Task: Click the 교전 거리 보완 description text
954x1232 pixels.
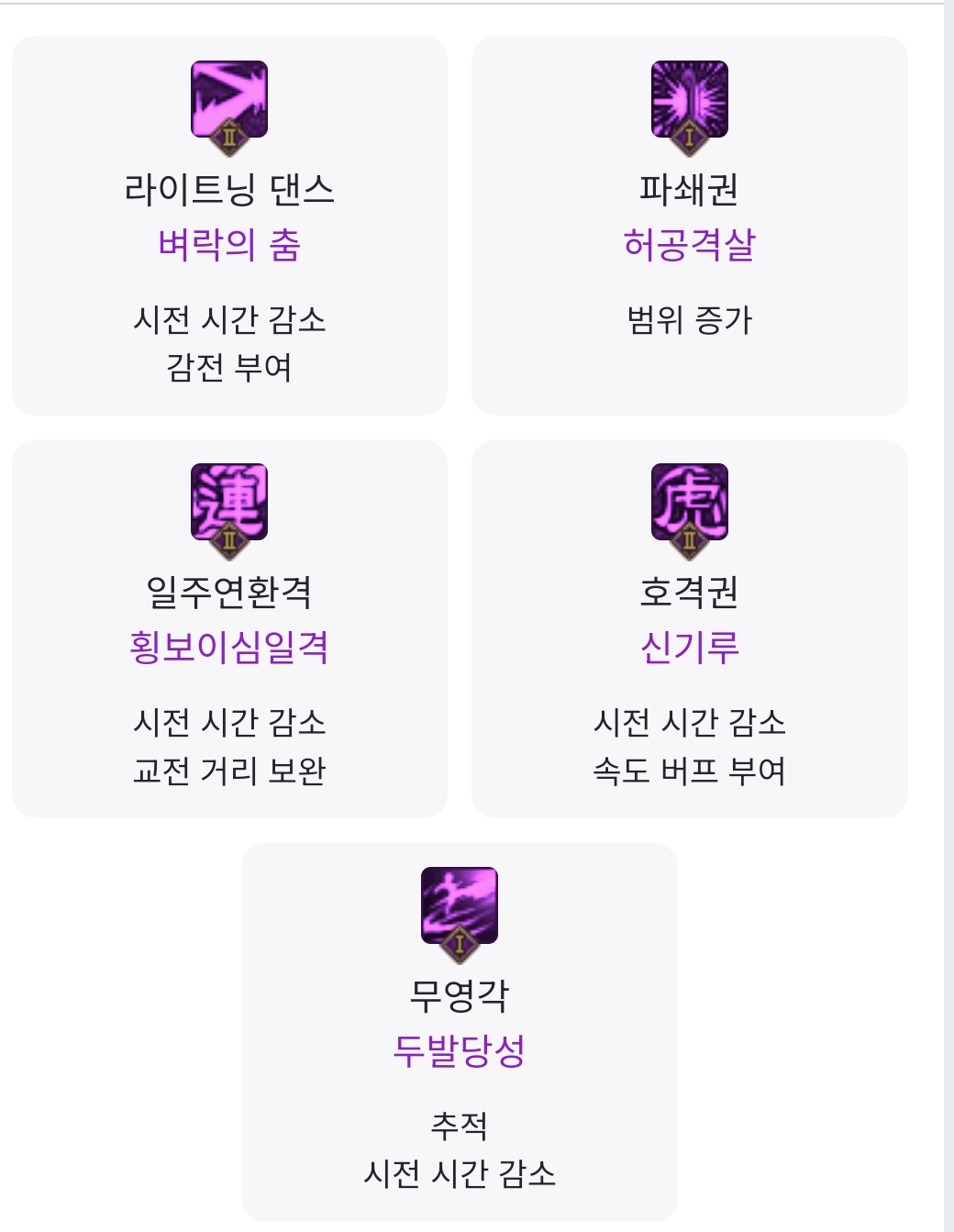Action: 229,771
